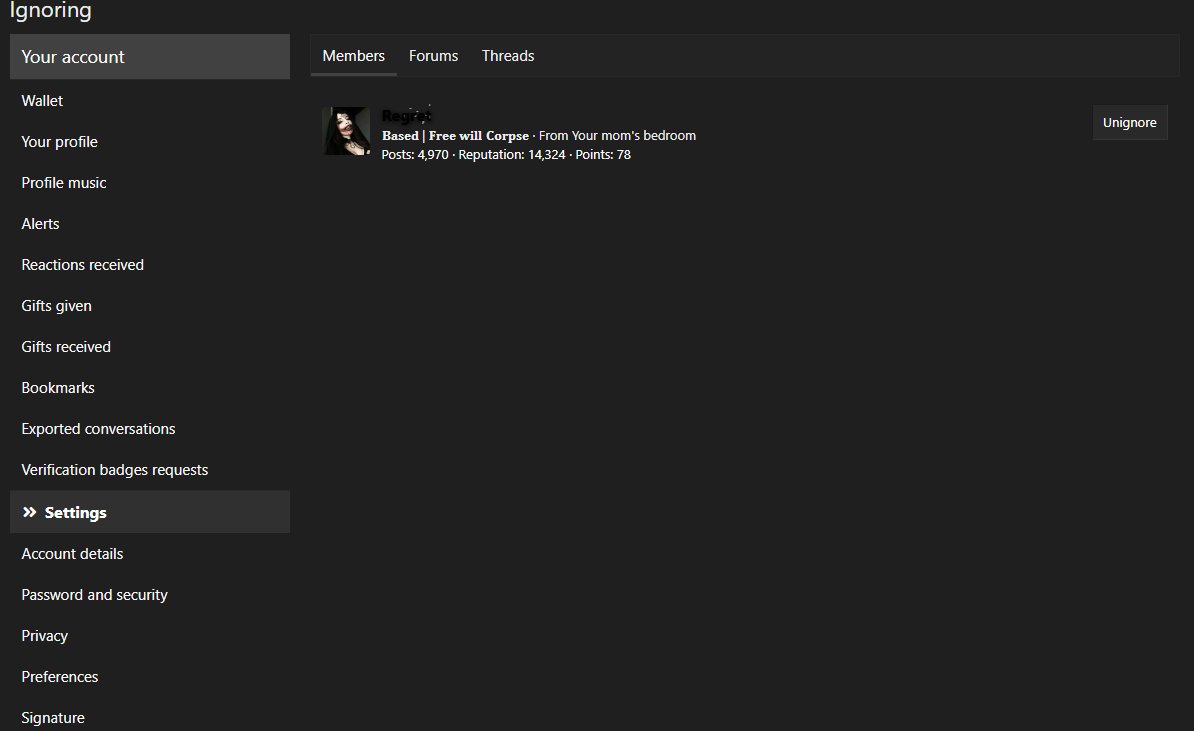Image resolution: width=1194 pixels, height=731 pixels.
Task: Switch to the Threads tab
Action: 508,56
